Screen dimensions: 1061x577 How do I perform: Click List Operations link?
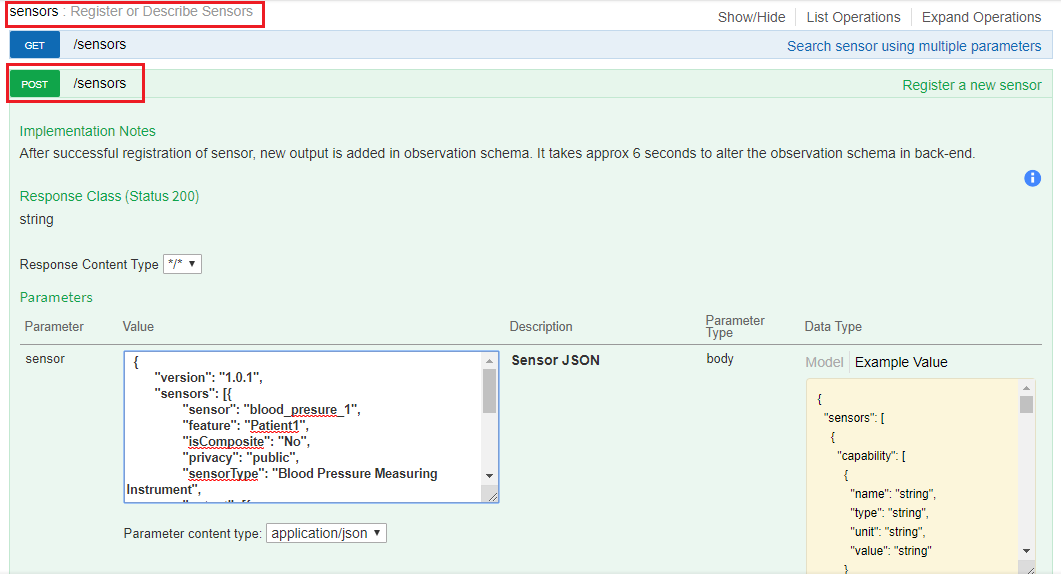click(853, 17)
